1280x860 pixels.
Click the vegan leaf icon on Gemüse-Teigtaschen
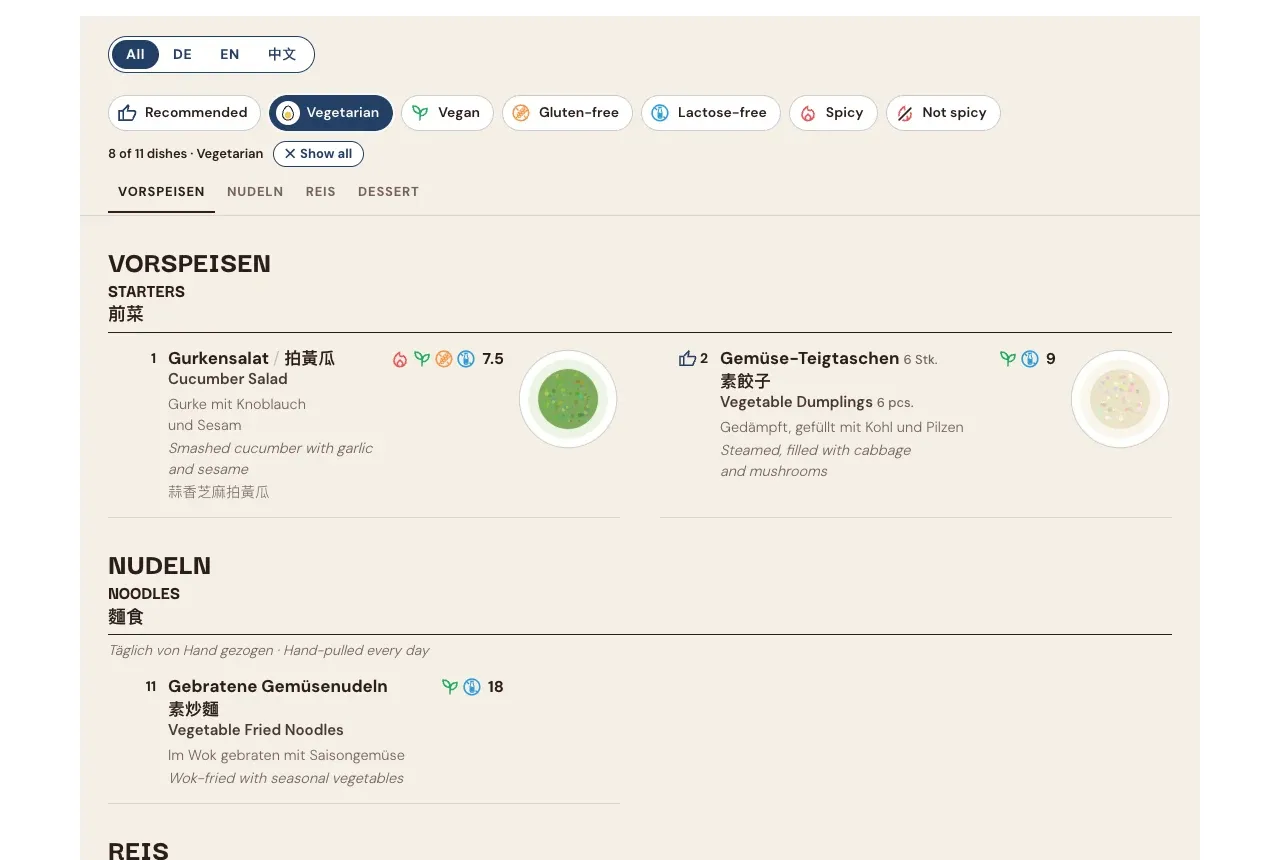click(x=1008, y=359)
